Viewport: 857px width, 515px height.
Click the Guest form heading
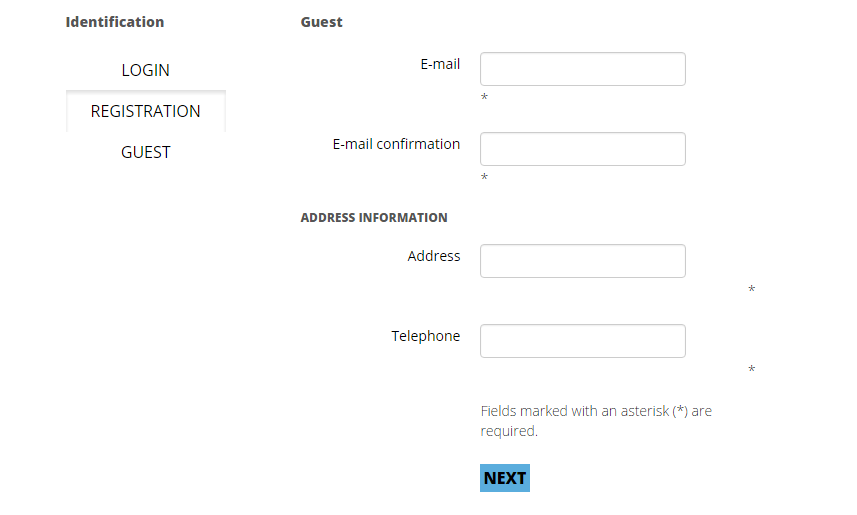click(x=321, y=22)
